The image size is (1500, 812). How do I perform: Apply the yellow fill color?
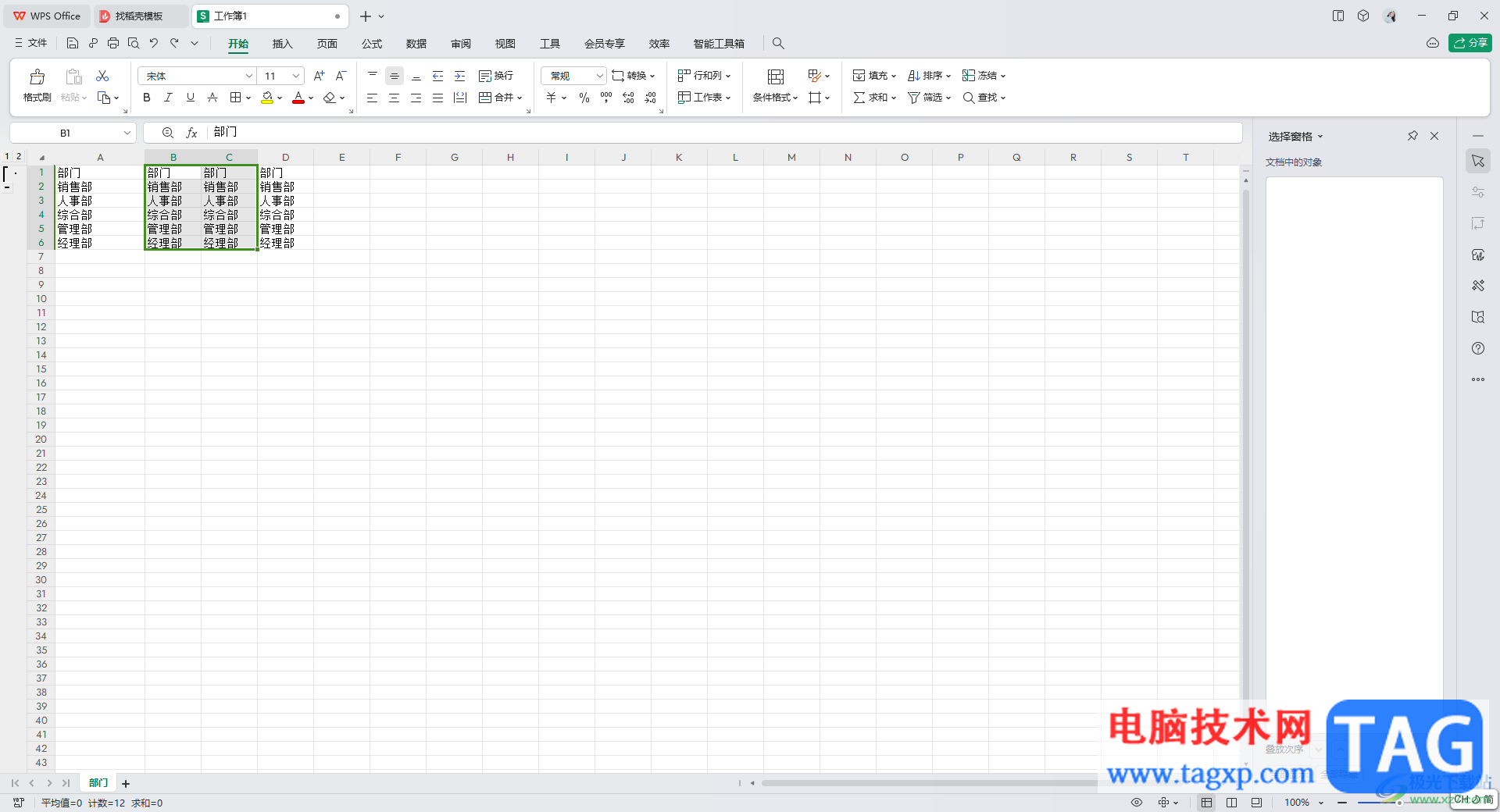267,98
